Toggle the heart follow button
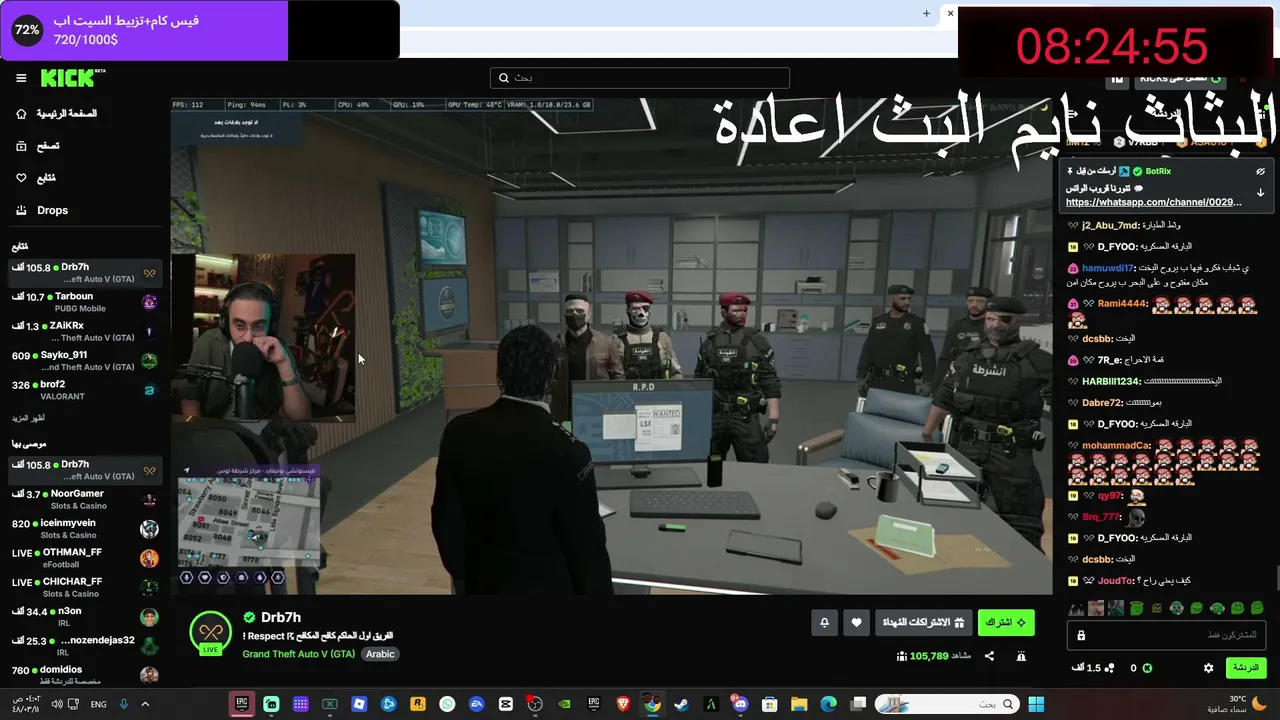 coord(856,622)
